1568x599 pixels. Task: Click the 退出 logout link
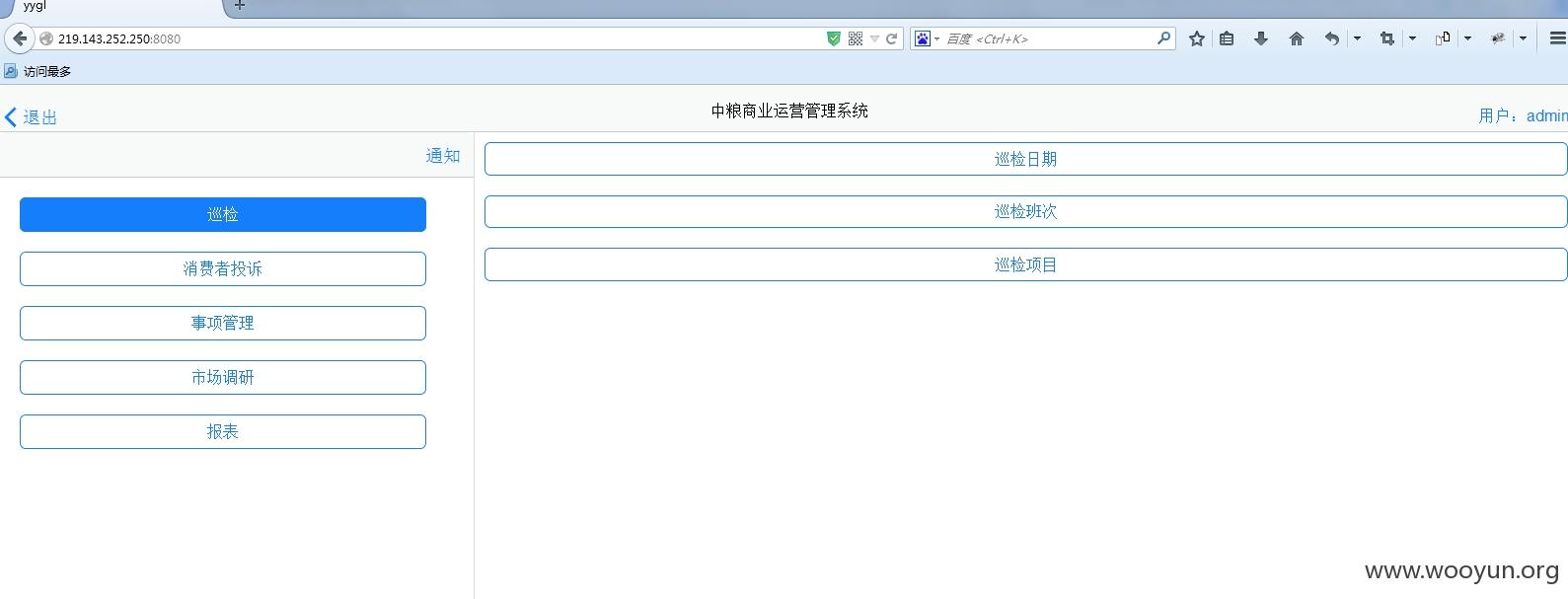[x=40, y=116]
